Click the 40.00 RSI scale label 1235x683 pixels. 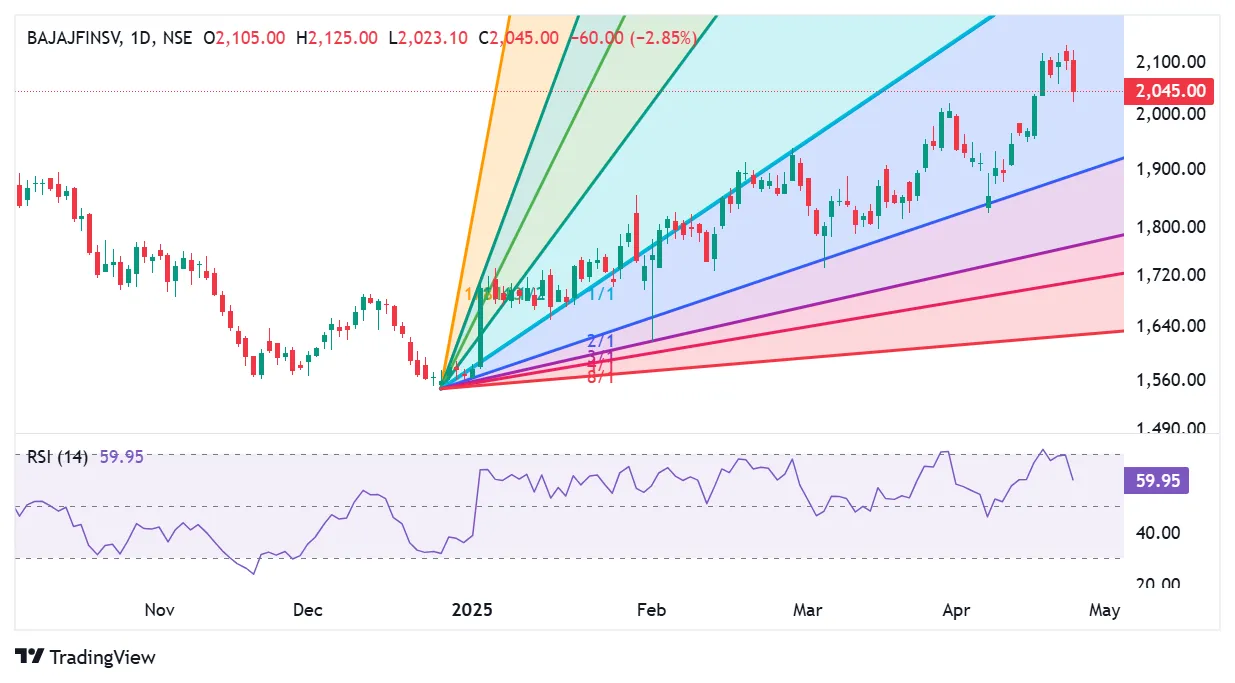[1160, 532]
